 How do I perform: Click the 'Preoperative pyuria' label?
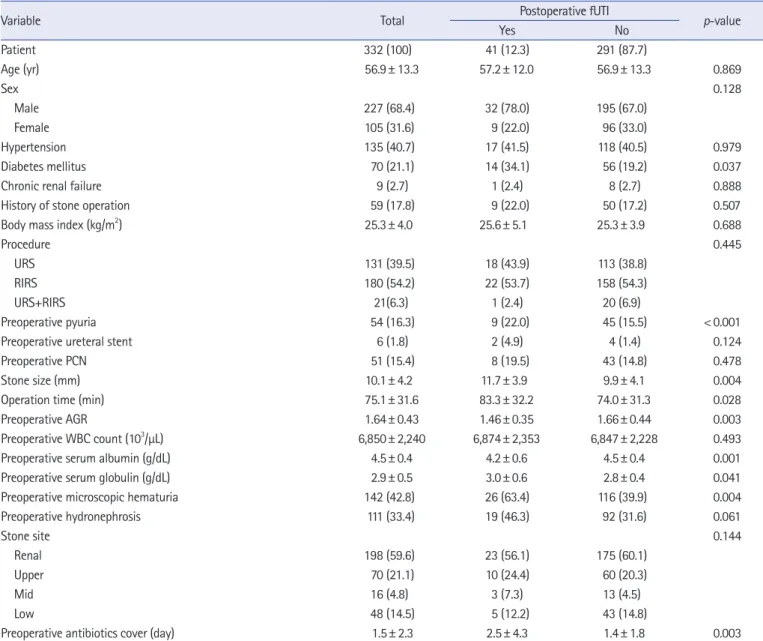[x=48, y=322]
